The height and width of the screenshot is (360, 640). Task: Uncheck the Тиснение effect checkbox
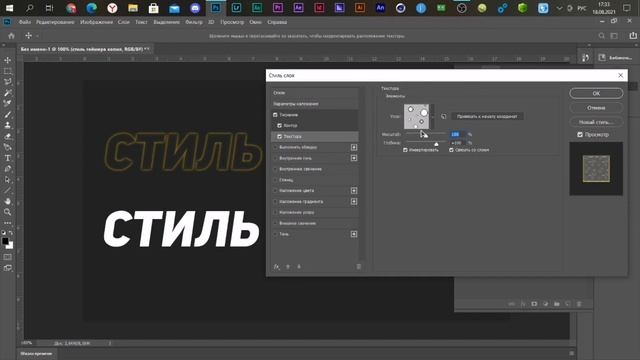tap(275, 115)
